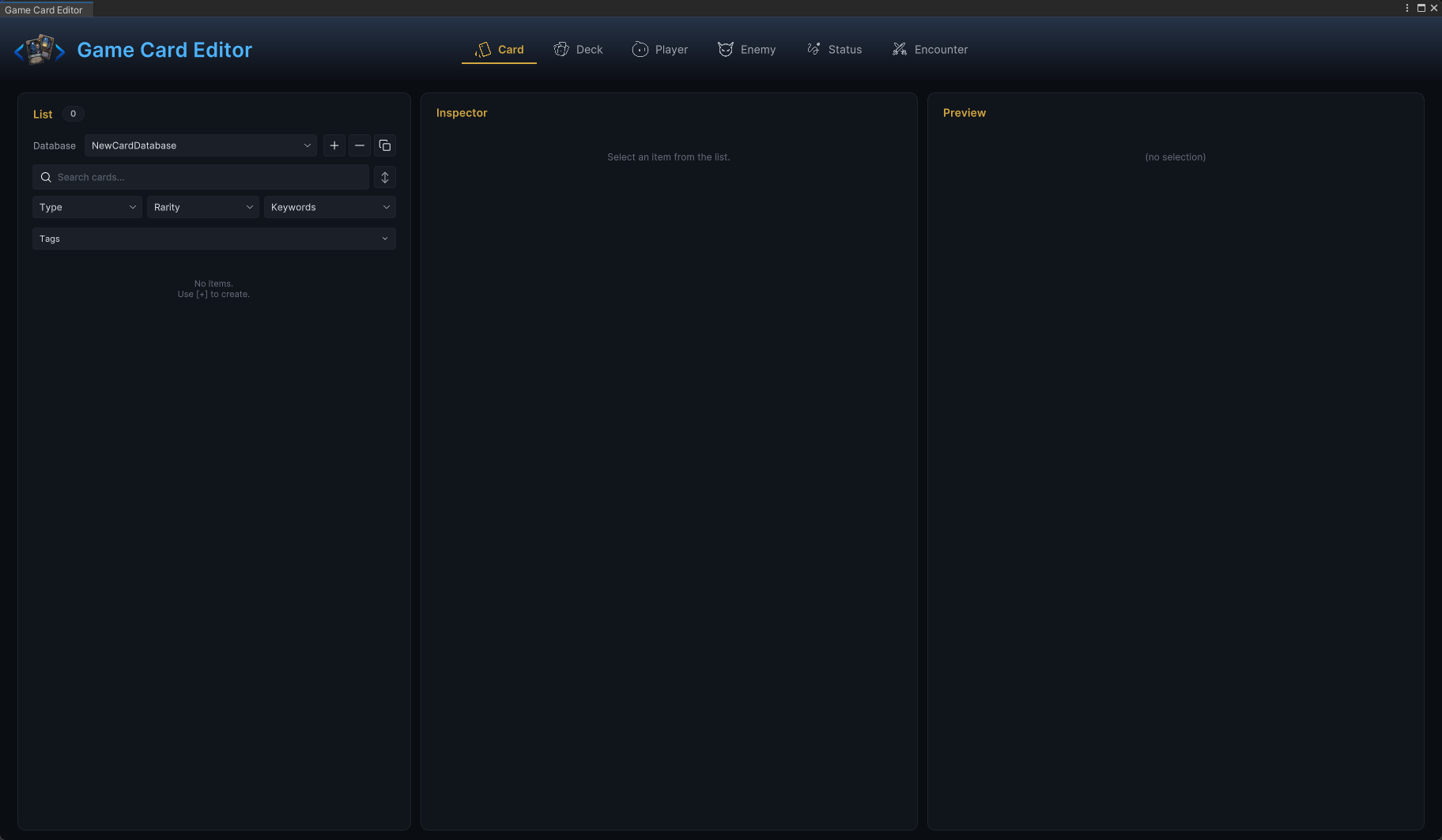
Task: Click the duplicate card icon
Action: click(x=385, y=145)
